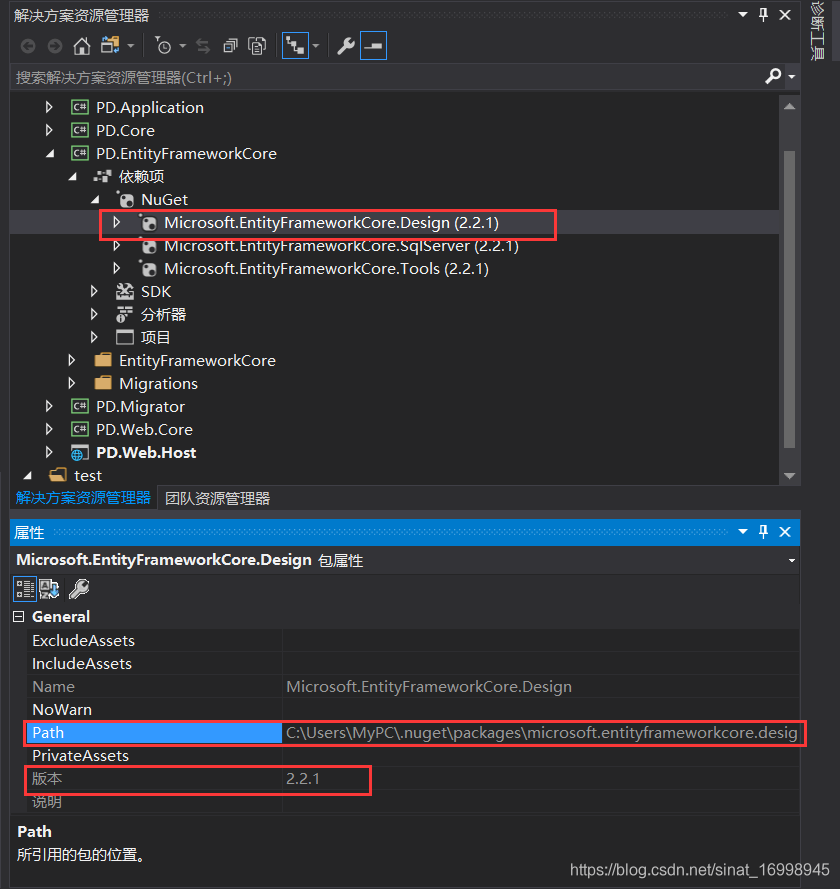The width and height of the screenshot is (840, 889).
Task: Select the NuGet node
Action: [x=164, y=200]
